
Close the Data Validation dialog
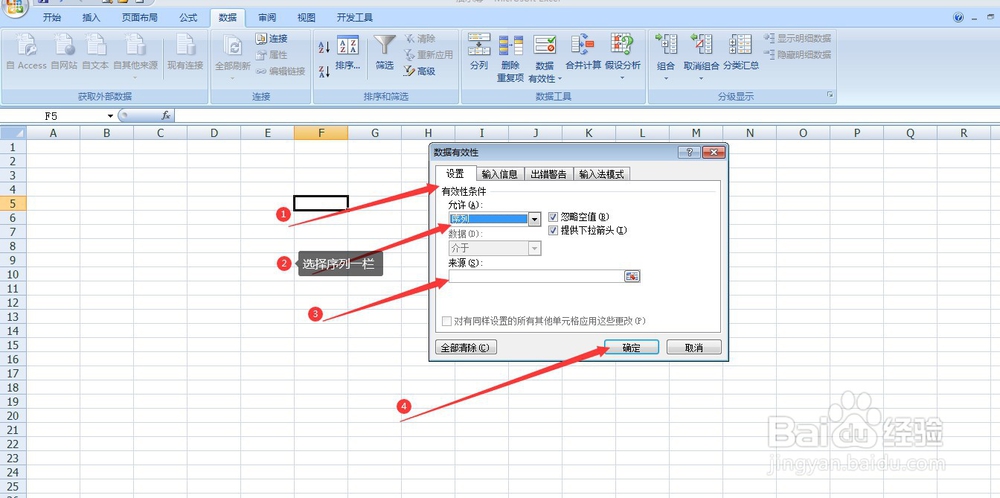tap(714, 152)
